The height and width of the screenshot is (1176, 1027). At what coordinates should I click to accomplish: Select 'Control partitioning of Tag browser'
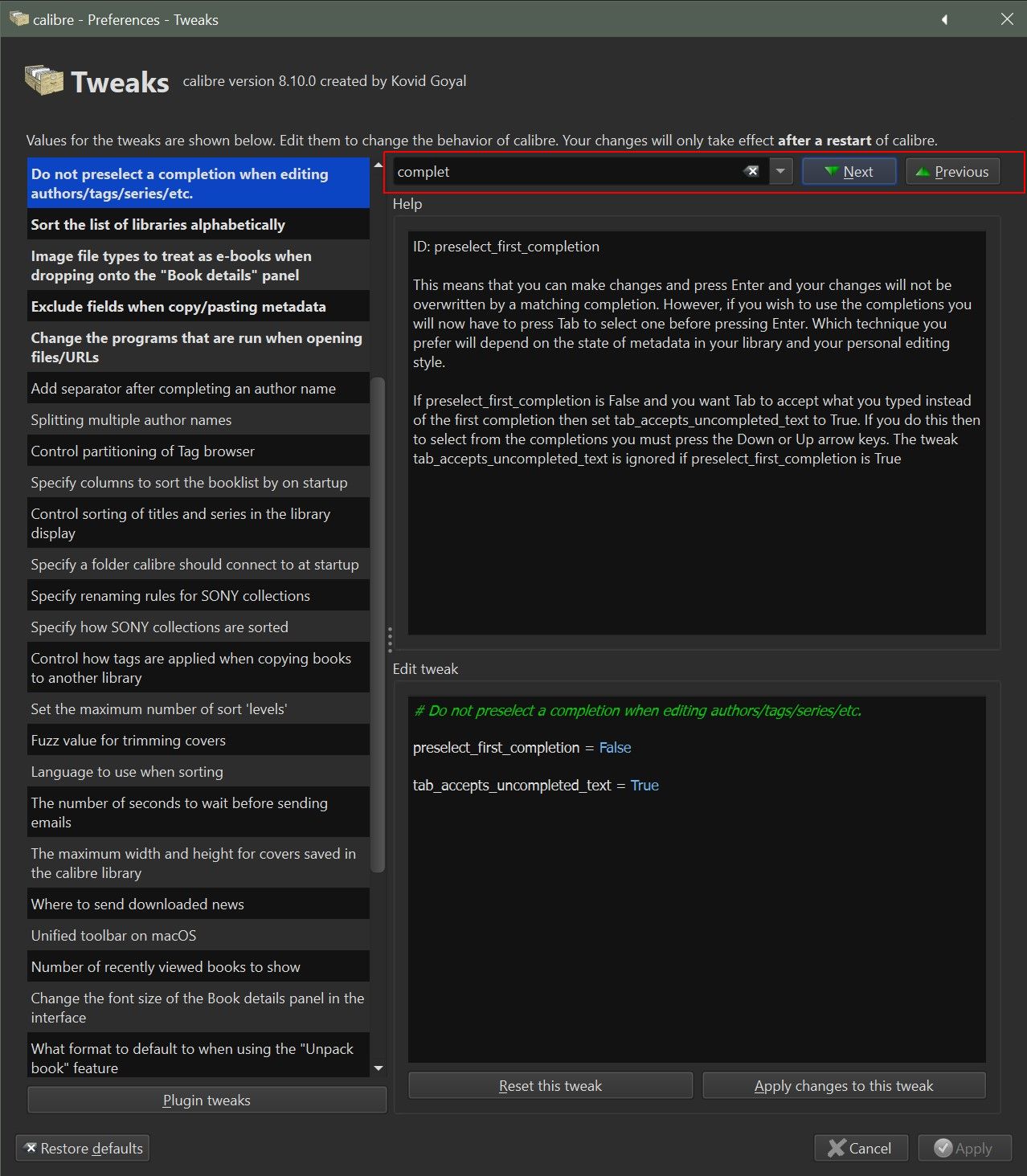[198, 451]
